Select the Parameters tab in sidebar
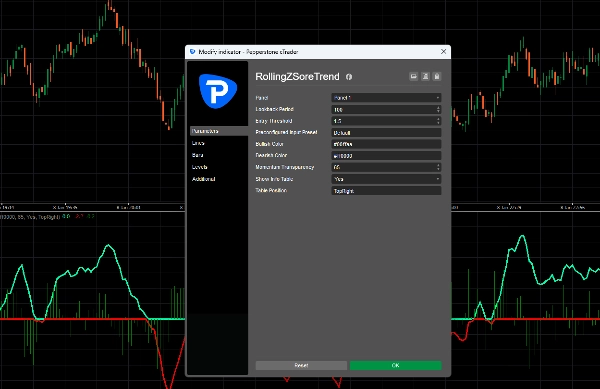The width and height of the screenshot is (600, 389). (219, 131)
